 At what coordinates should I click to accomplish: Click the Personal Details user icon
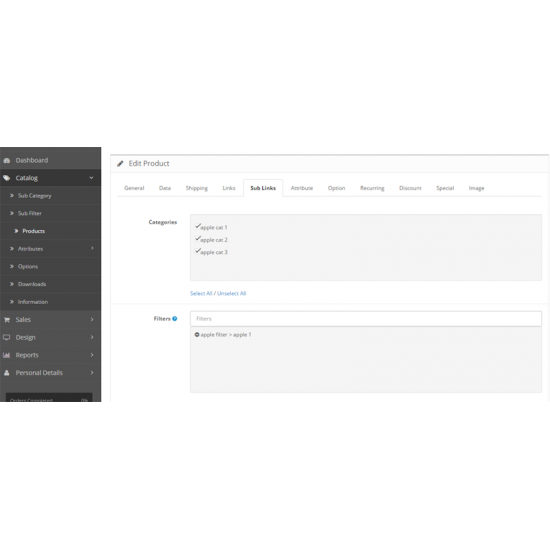pos(7,373)
